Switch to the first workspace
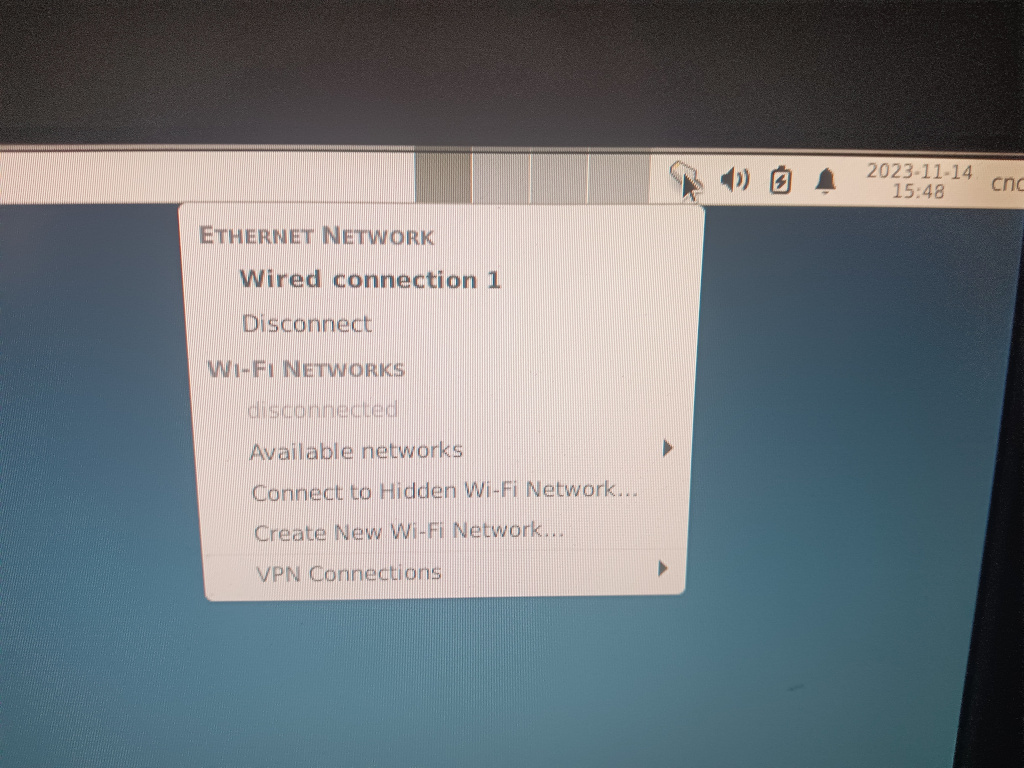 pyautogui.click(x=443, y=176)
